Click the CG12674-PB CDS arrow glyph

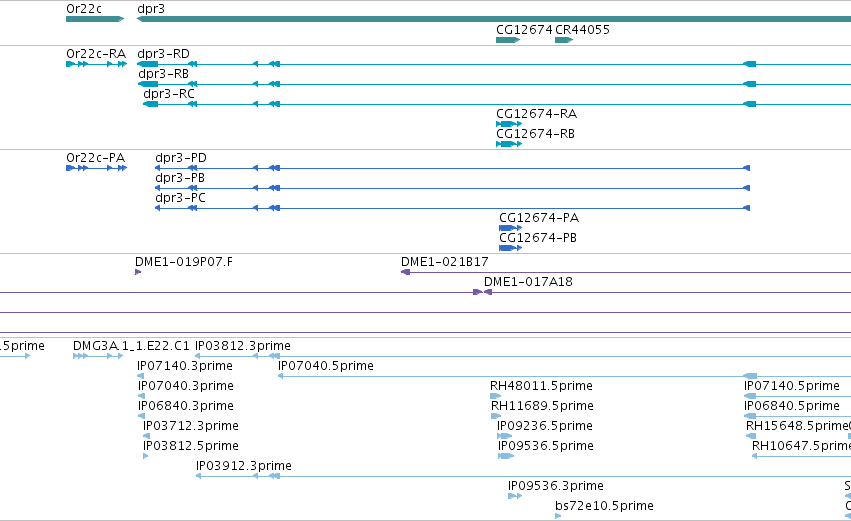[x=511, y=249]
